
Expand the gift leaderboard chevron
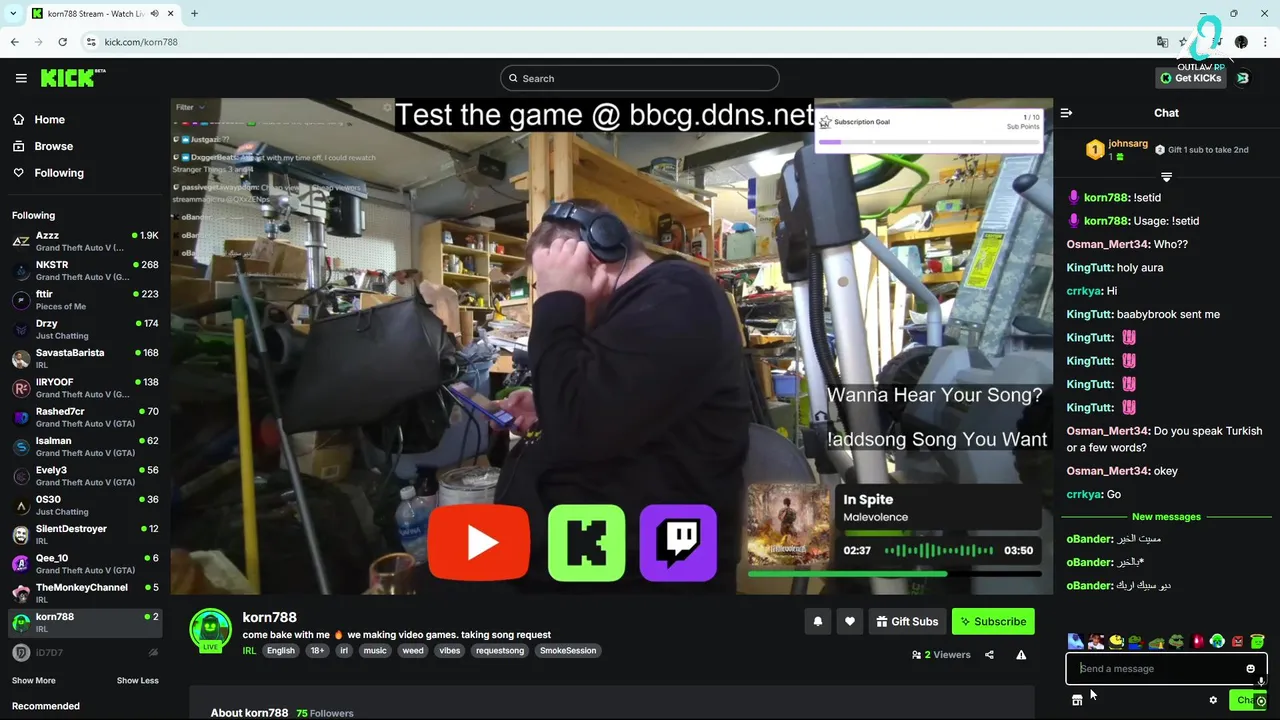(x=1166, y=177)
